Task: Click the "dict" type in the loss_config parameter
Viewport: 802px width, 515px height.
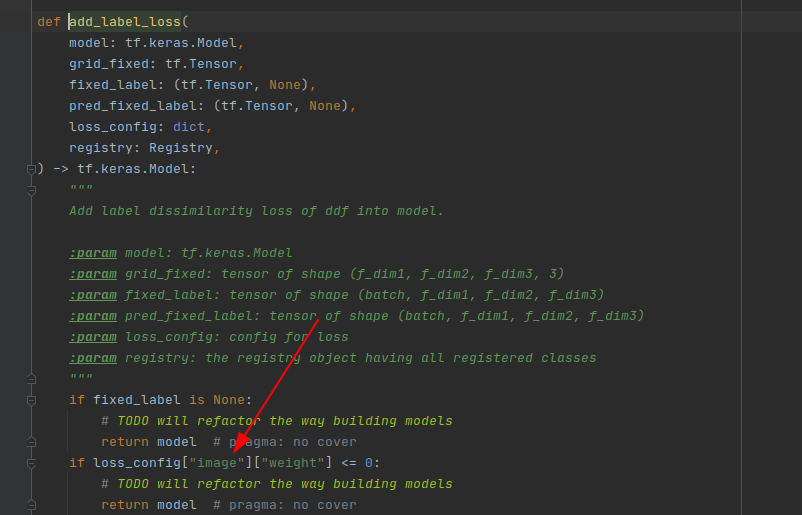Action: tap(189, 127)
